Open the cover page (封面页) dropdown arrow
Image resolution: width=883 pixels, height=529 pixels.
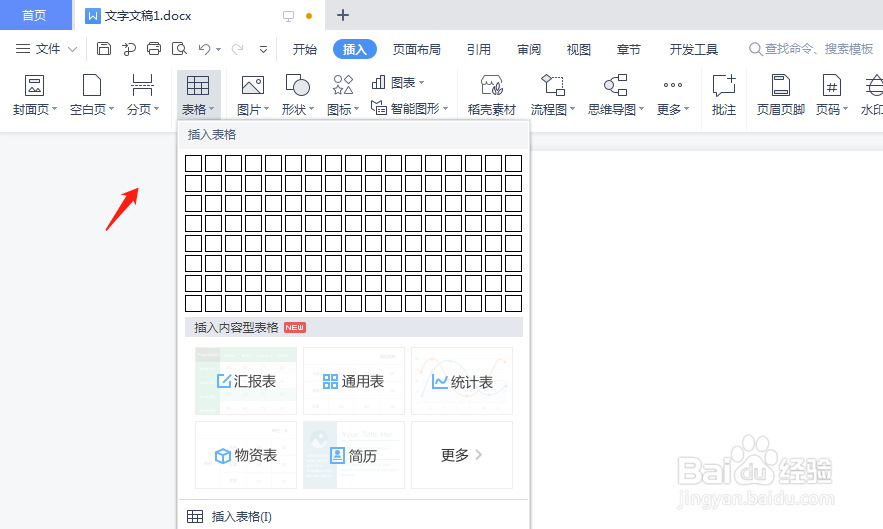point(54,109)
